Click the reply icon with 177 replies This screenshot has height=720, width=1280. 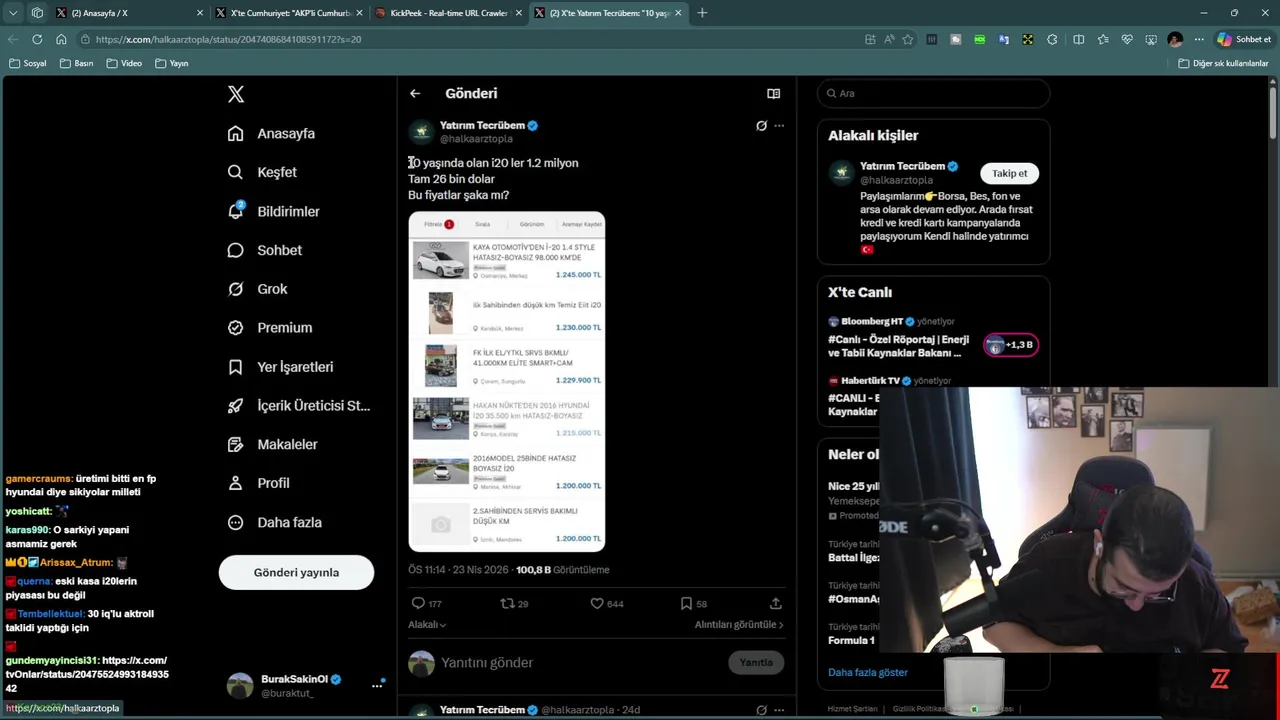click(x=418, y=603)
